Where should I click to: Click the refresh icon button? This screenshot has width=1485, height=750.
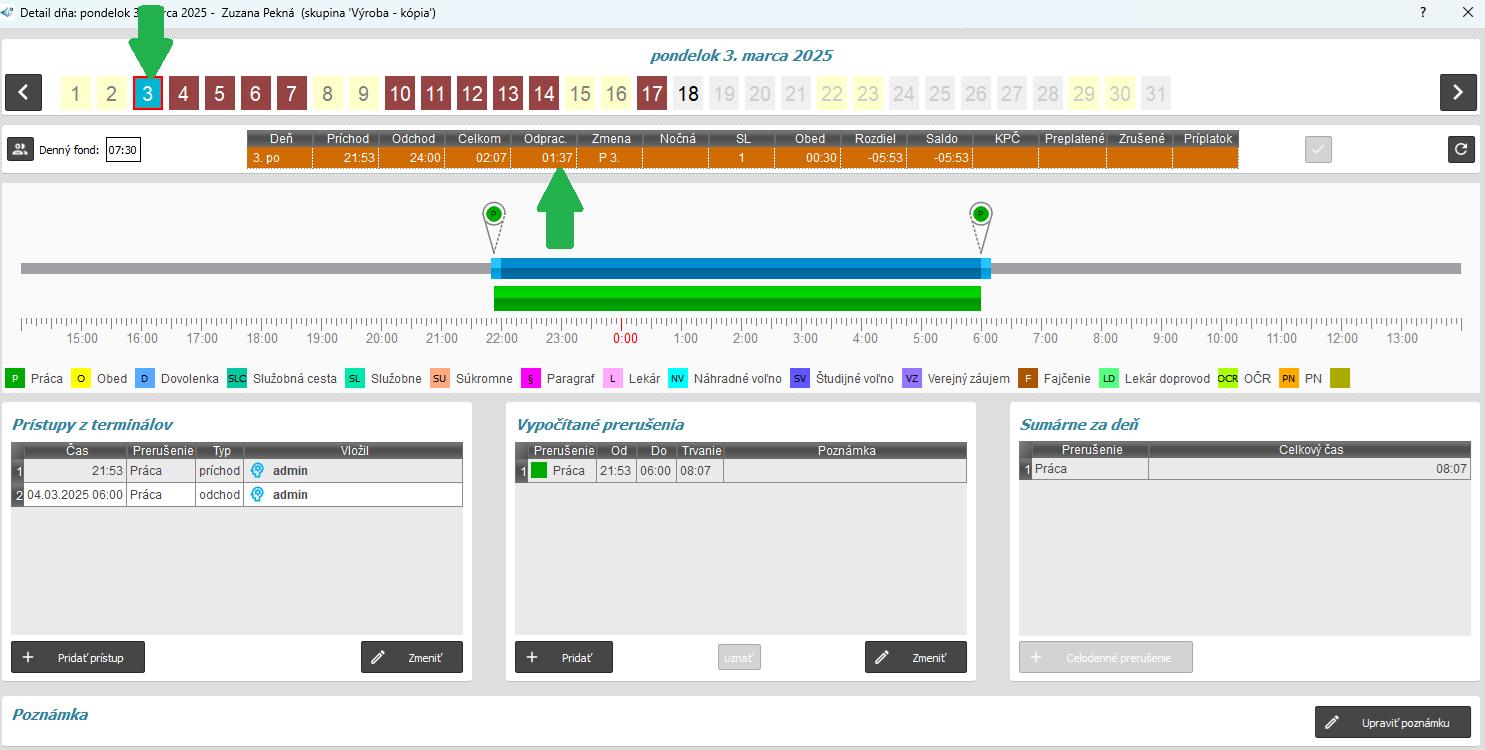pos(1461,149)
